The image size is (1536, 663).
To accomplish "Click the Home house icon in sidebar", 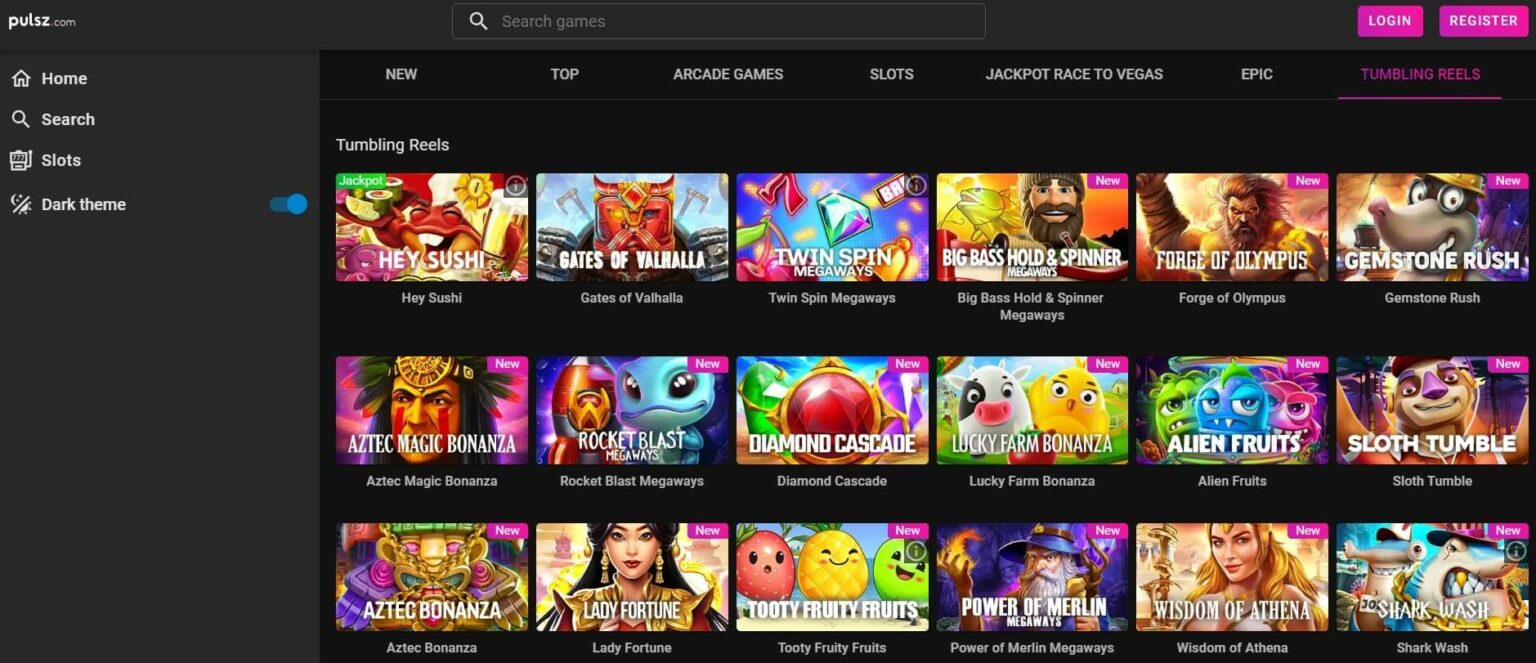I will click(21, 78).
